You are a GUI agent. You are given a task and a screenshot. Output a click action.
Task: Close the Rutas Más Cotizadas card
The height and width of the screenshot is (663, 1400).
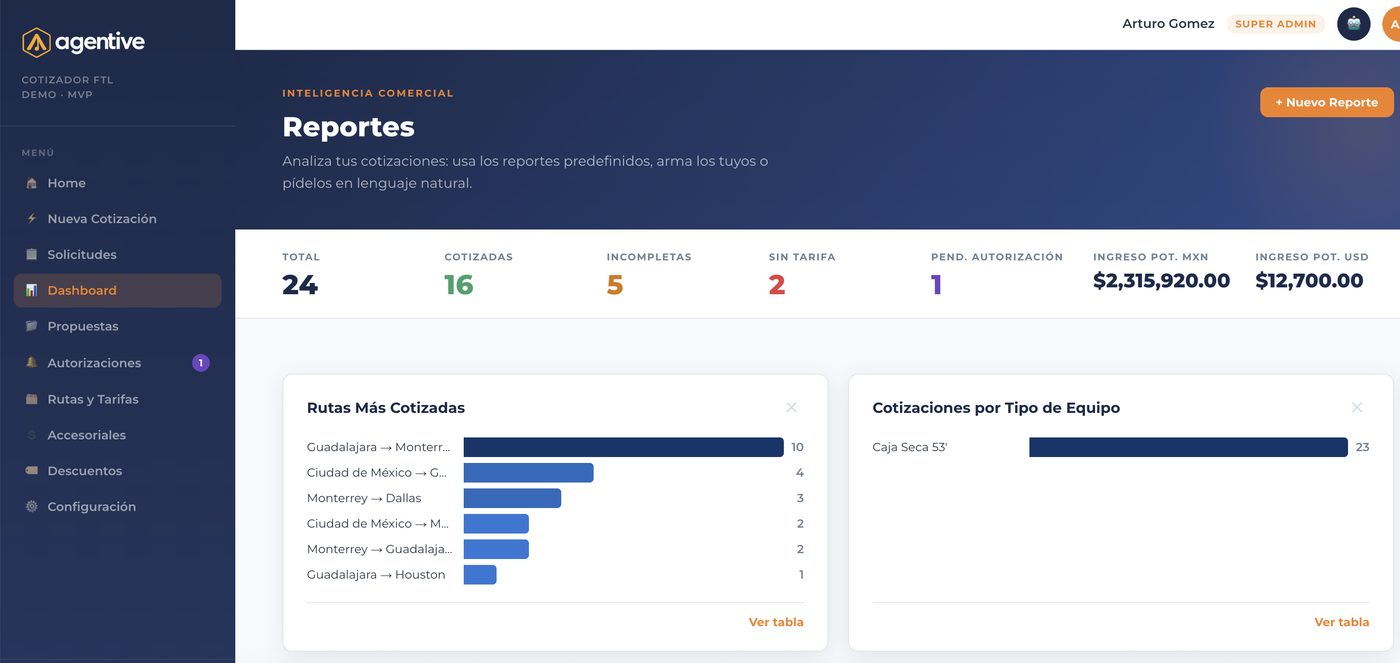791,407
